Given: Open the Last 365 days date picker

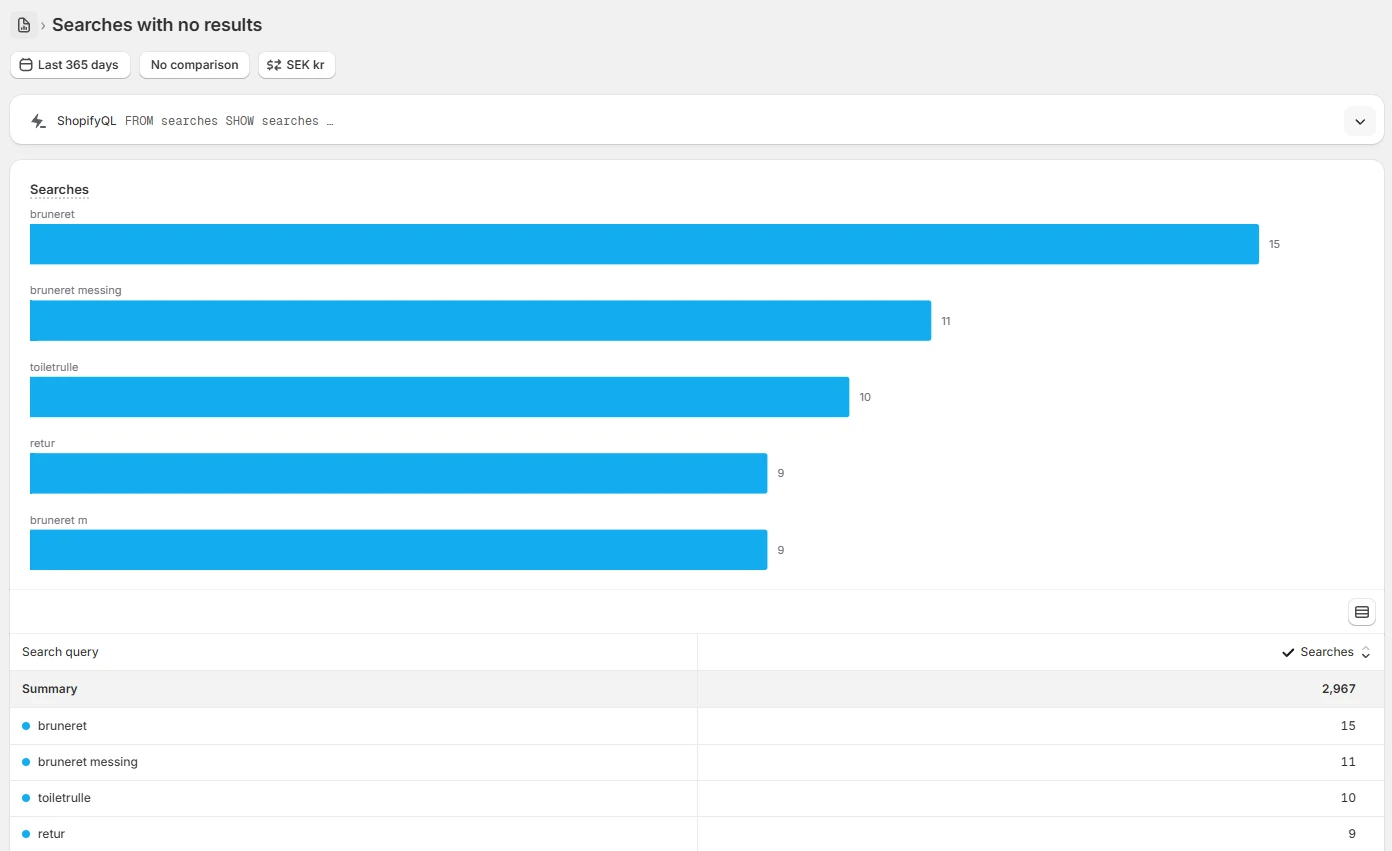Looking at the screenshot, I should [x=69, y=65].
